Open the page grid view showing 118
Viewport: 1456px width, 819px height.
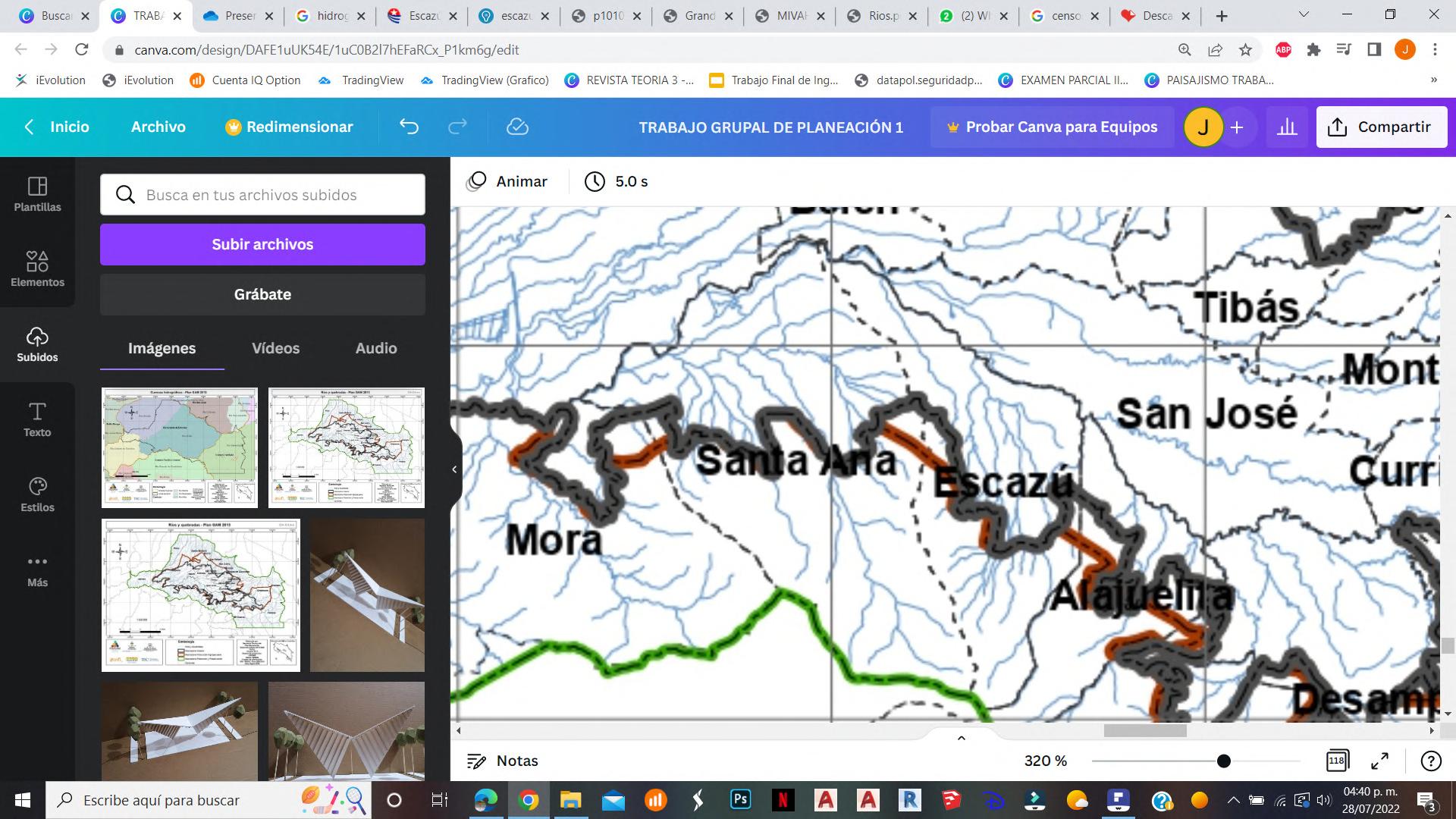pyautogui.click(x=1337, y=761)
